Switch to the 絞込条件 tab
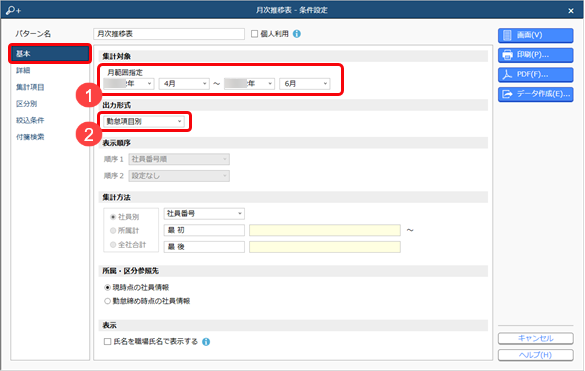 30,121
